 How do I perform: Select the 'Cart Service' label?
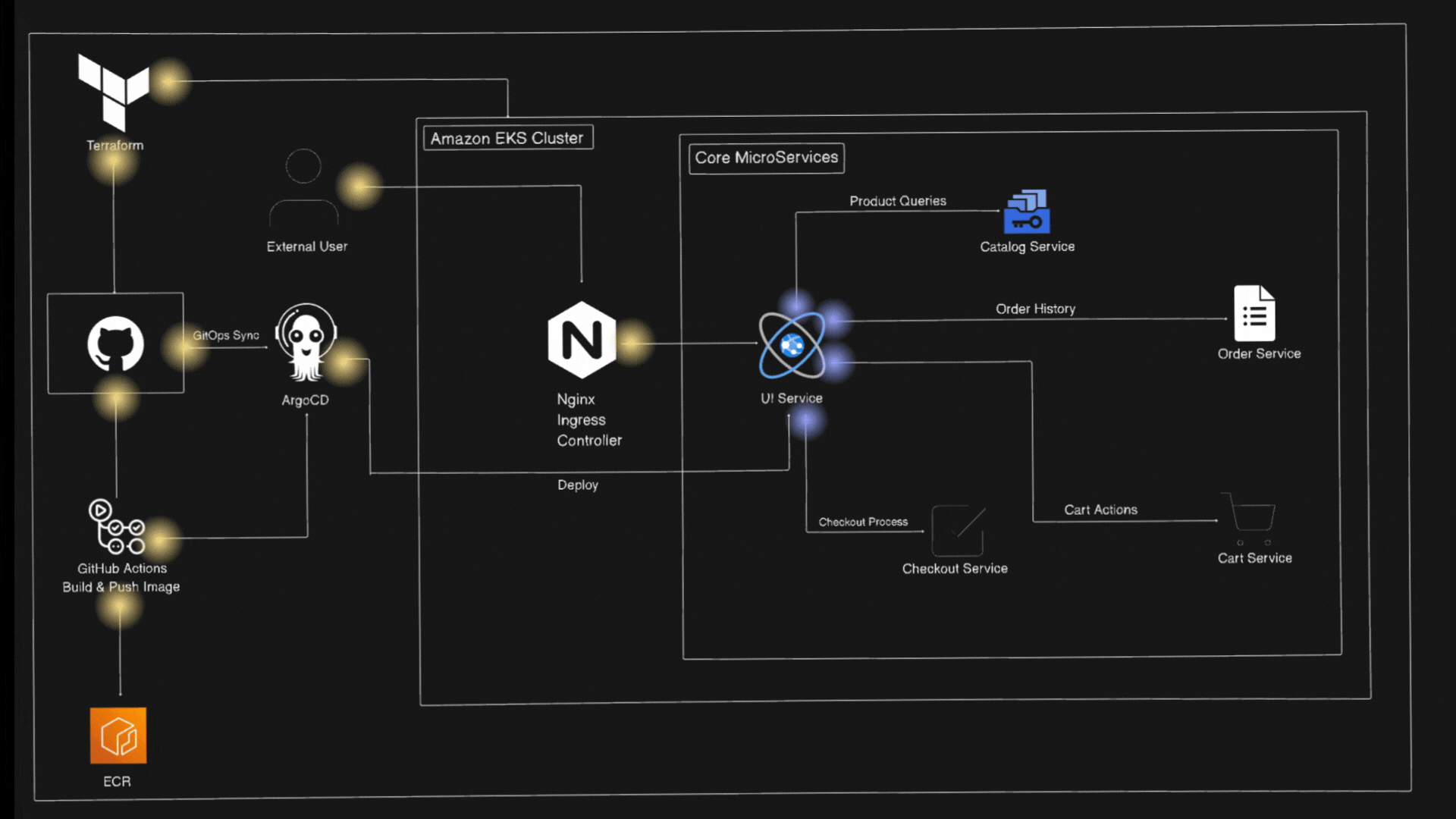1254,558
